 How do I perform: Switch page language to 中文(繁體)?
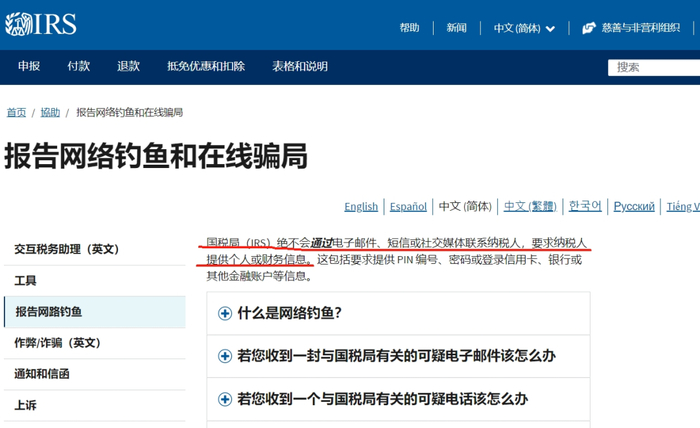[x=530, y=206]
